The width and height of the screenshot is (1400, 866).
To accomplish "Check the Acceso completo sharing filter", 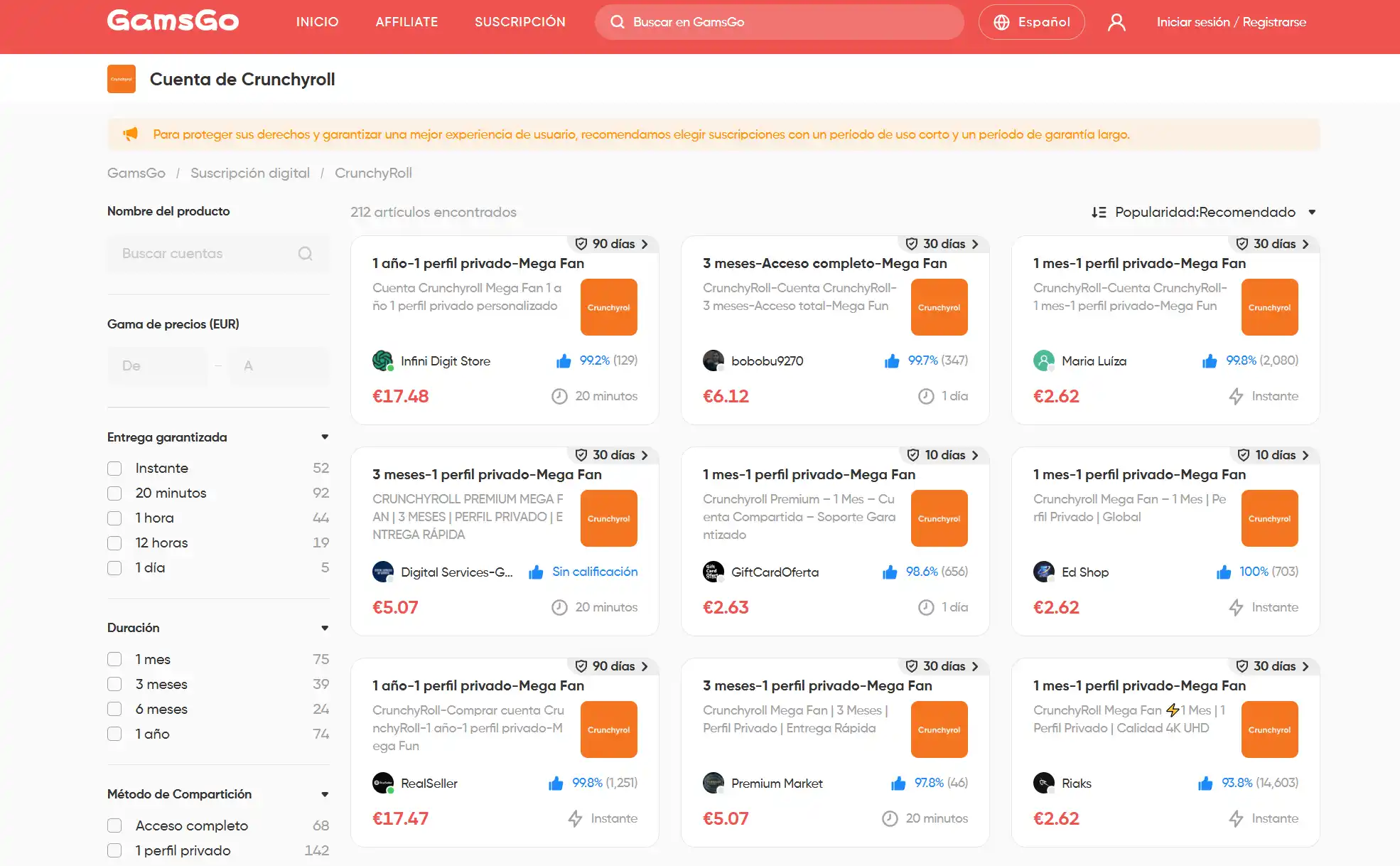I will click(114, 825).
